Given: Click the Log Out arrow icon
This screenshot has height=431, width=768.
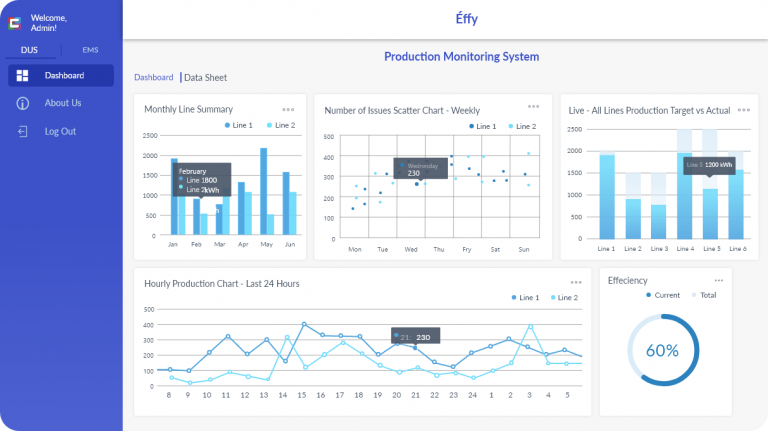Looking at the screenshot, I should point(22,131).
